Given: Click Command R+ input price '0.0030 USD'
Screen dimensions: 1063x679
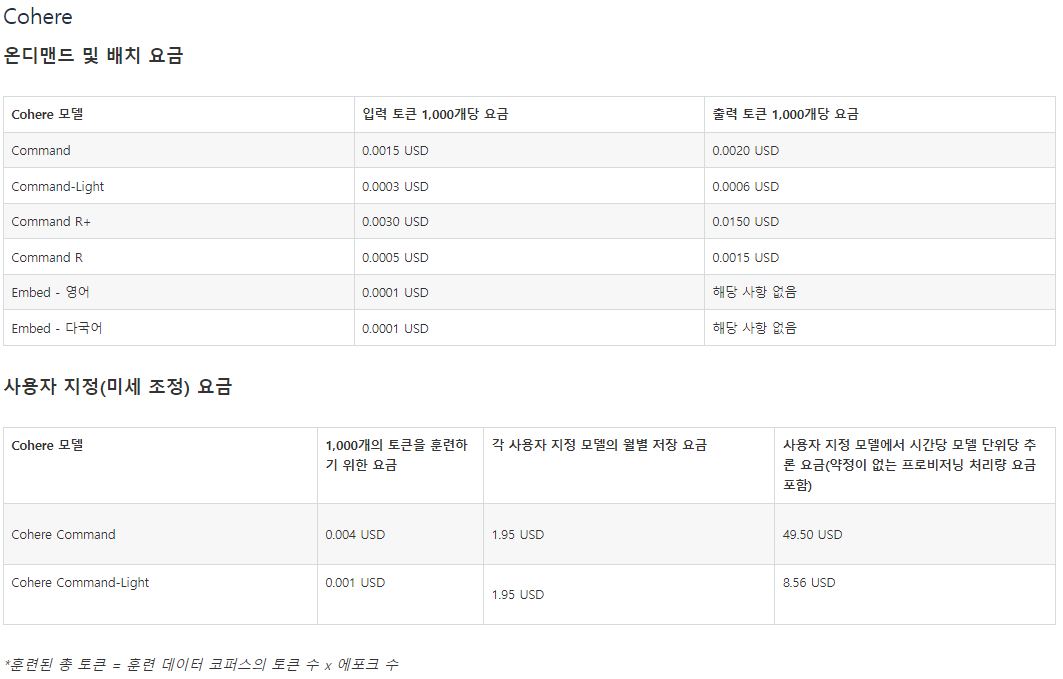Looking at the screenshot, I should tap(395, 222).
